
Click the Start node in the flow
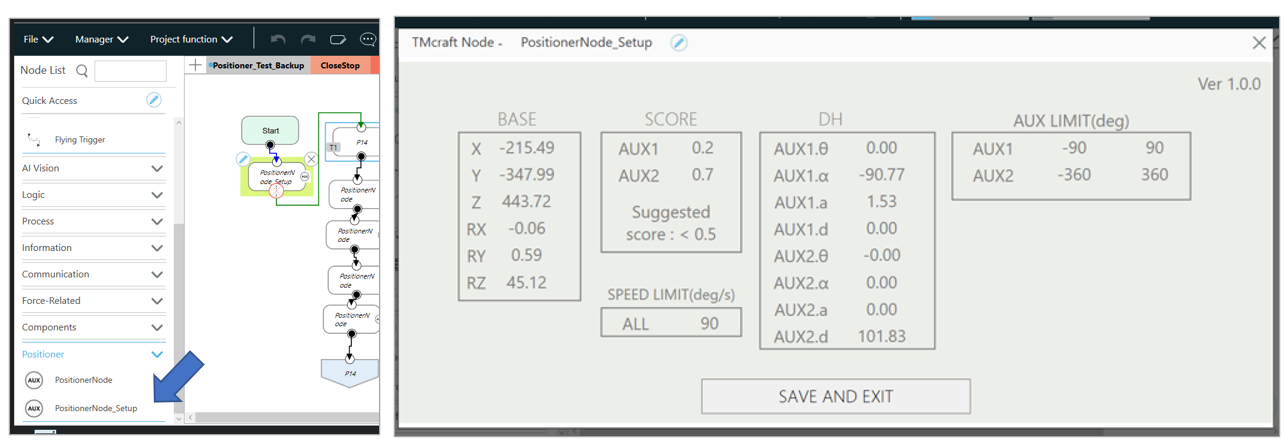pyautogui.click(x=270, y=130)
